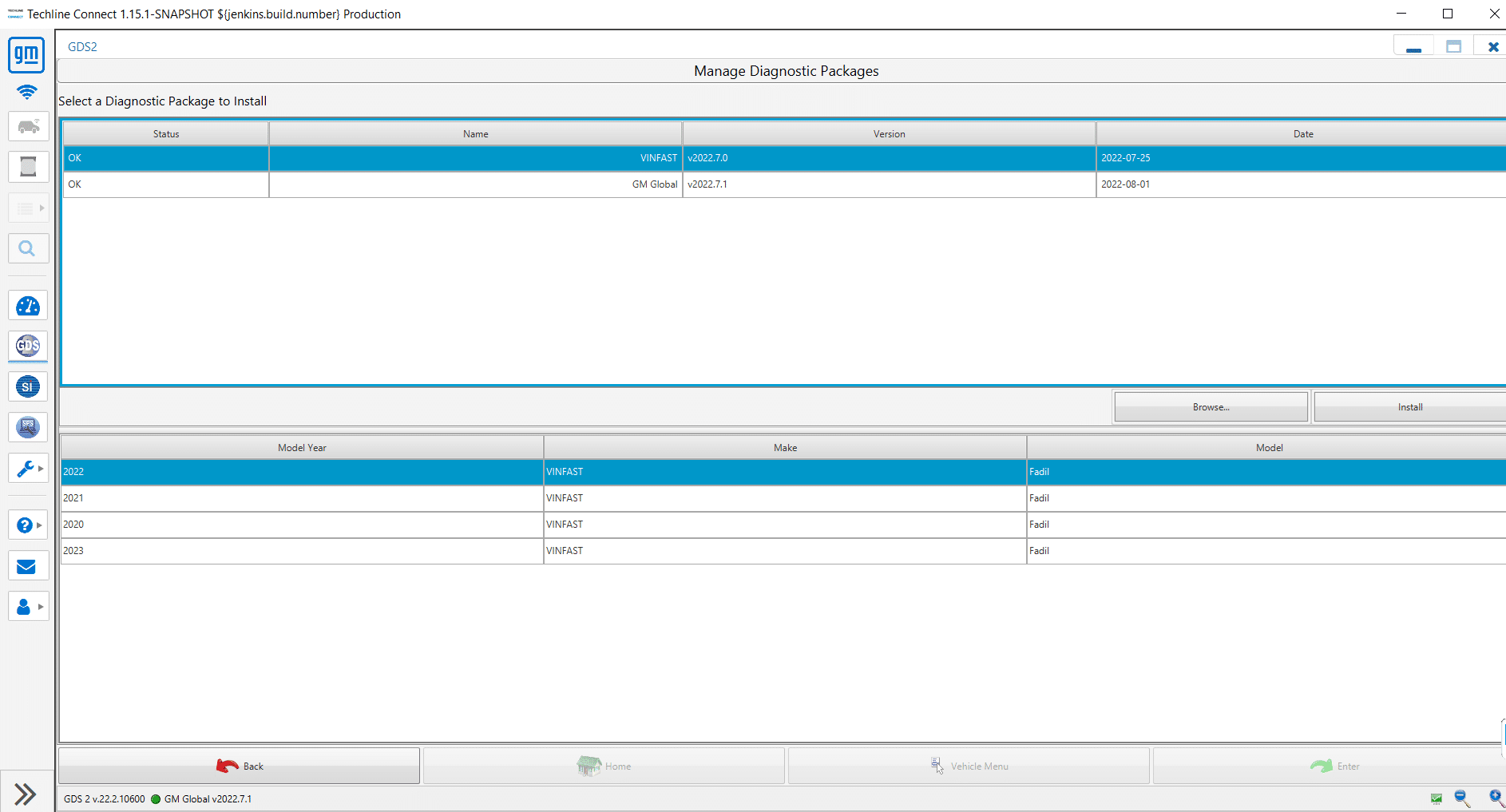Click the Fadil model cell in the 2022 row
The image size is (1506, 812).
point(1267,472)
